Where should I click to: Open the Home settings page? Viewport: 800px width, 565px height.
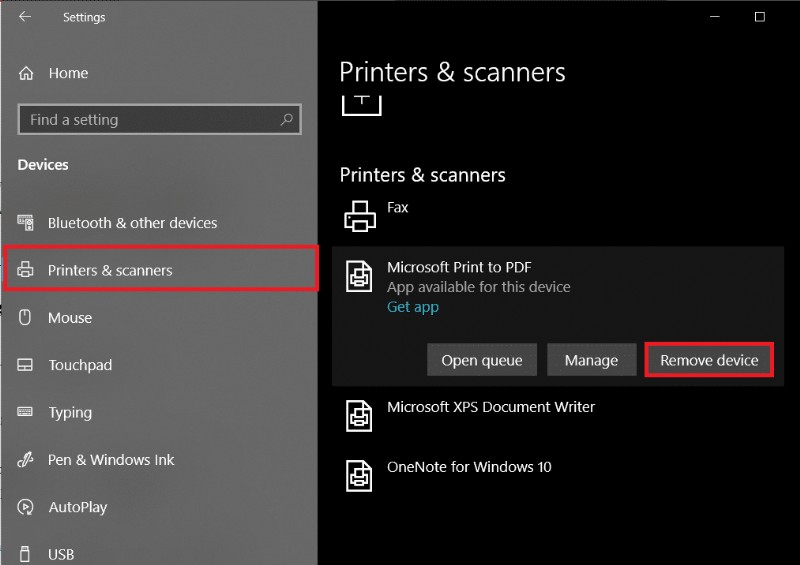(x=68, y=73)
